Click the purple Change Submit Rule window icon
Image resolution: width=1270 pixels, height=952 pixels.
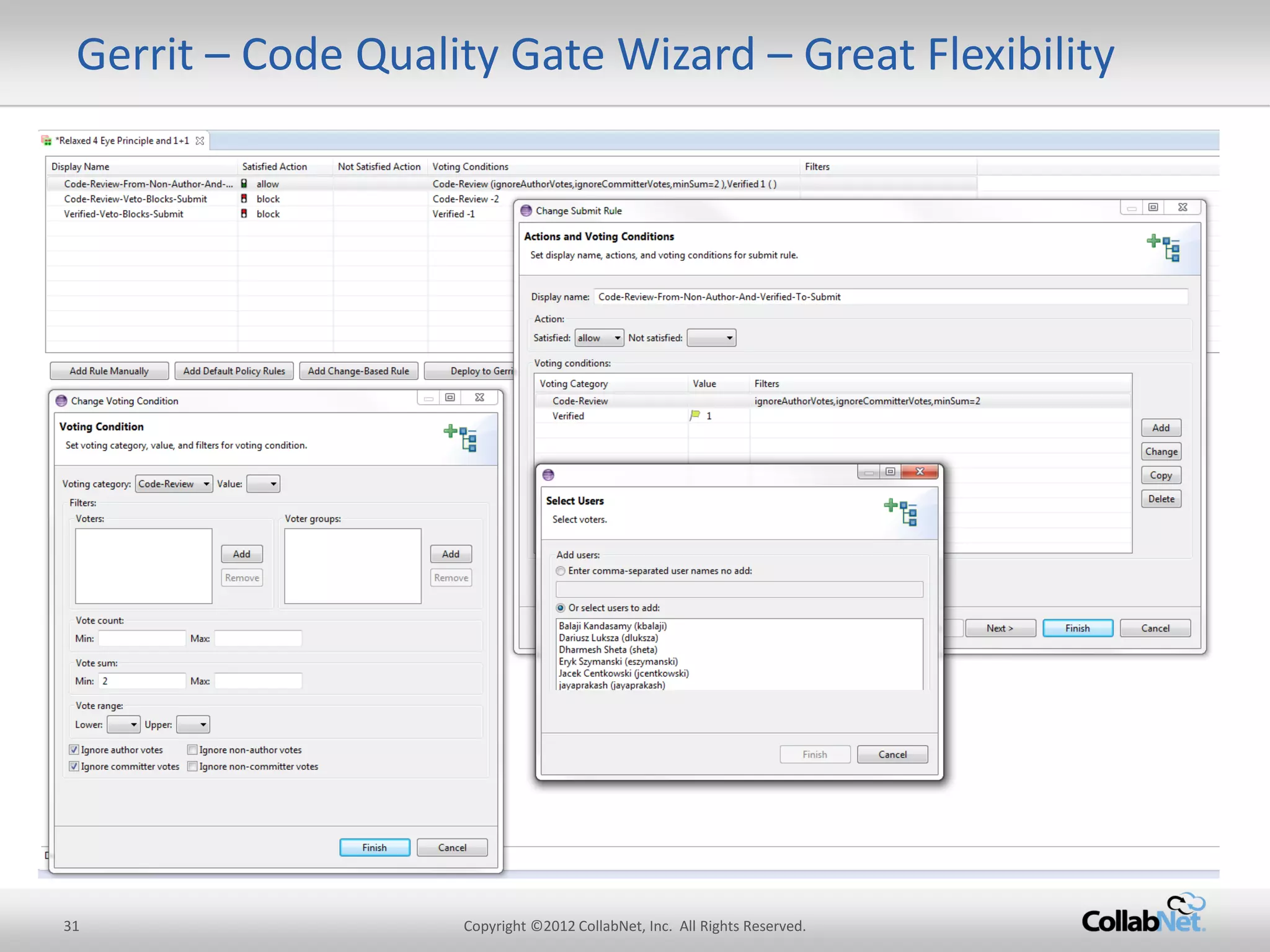click(526, 210)
